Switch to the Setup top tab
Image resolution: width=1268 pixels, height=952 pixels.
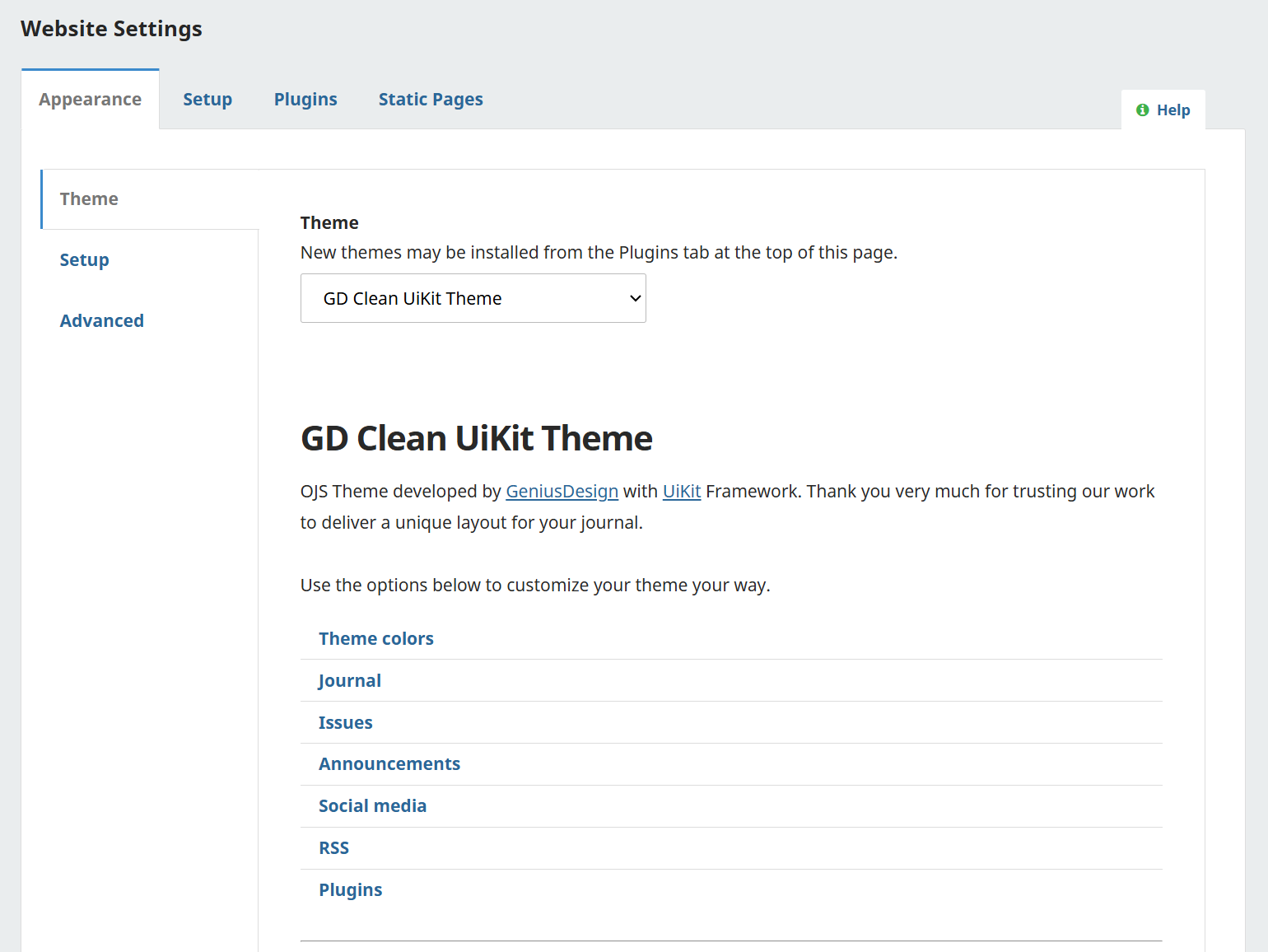tap(207, 100)
